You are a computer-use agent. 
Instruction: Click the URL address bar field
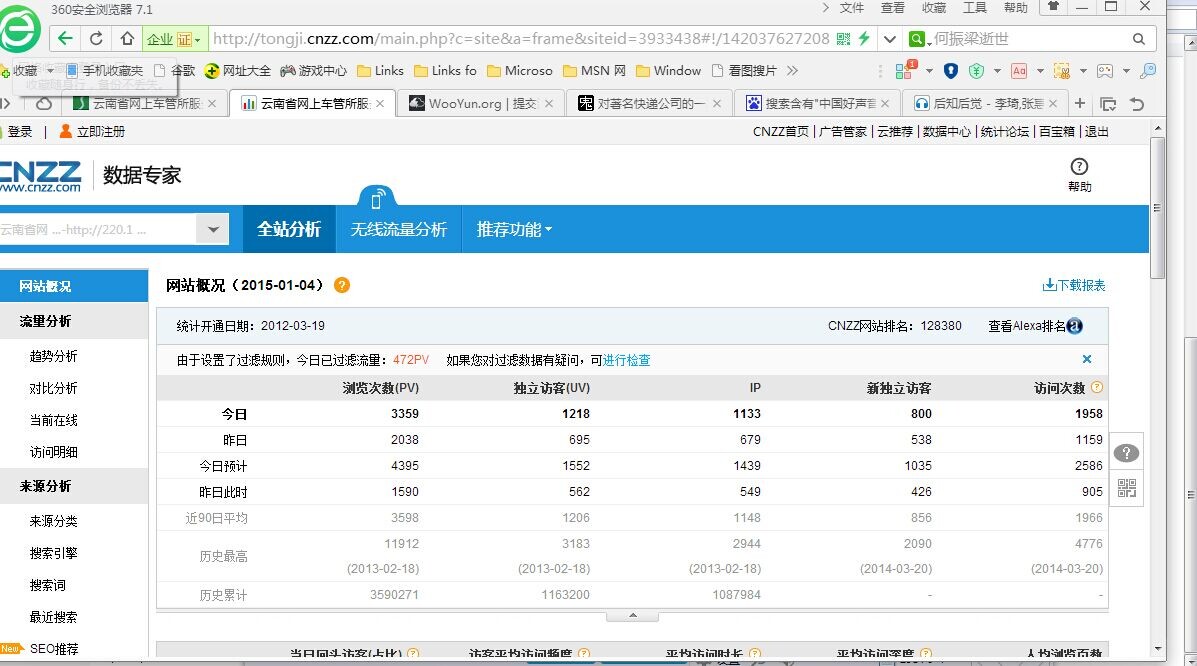click(x=521, y=38)
